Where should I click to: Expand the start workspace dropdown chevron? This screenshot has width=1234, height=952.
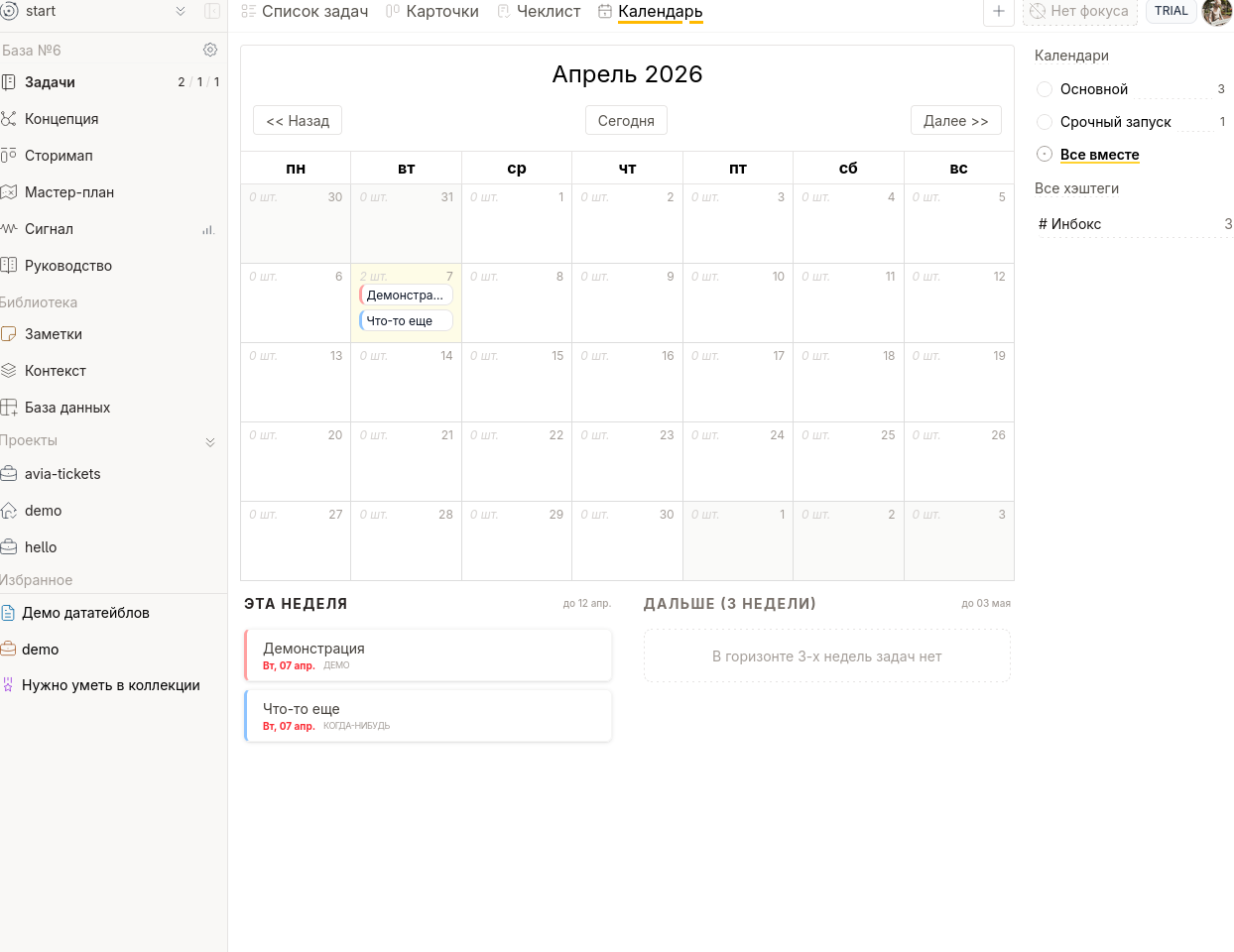(x=181, y=11)
